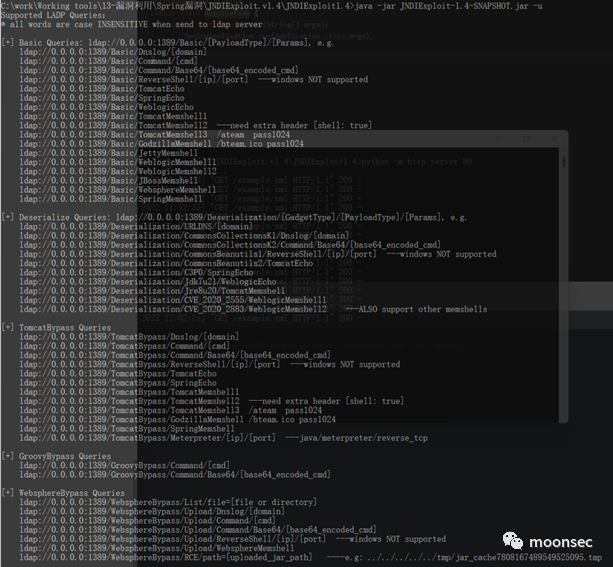Click the 'Deserialization/CommonsCollectionsK2/Command/Base64' line
The height and width of the screenshot is (567, 613).
coord(230,245)
